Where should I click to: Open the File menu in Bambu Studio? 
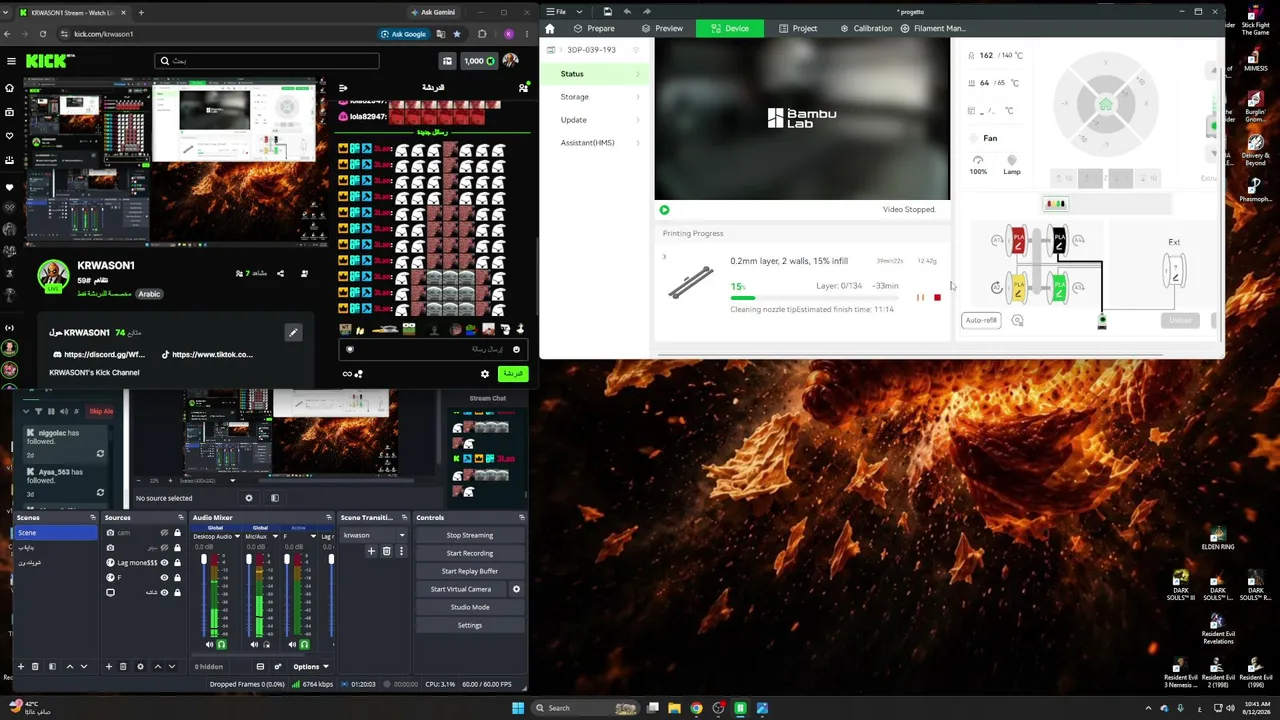coord(555,12)
